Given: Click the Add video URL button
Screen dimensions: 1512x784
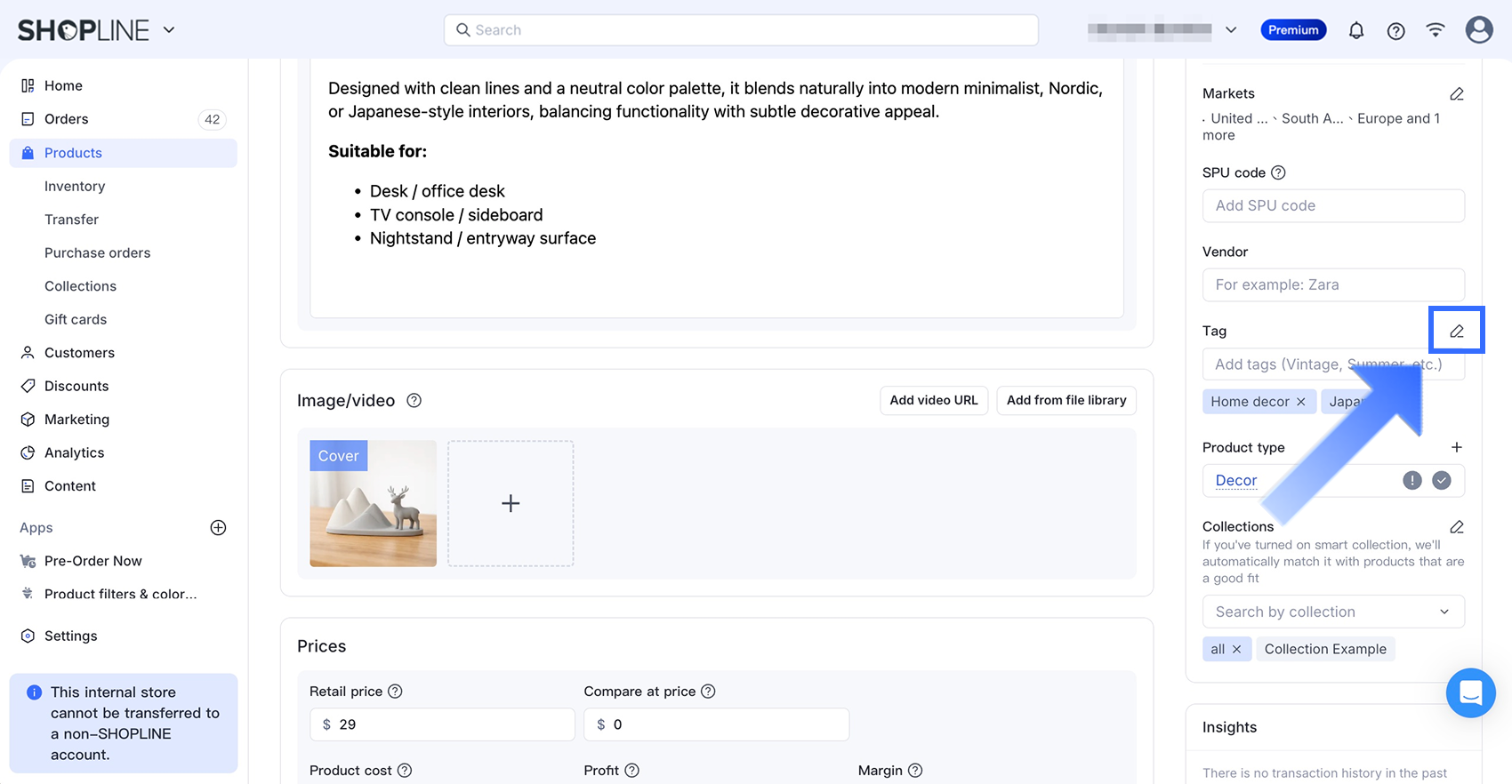Looking at the screenshot, I should pos(933,400).
